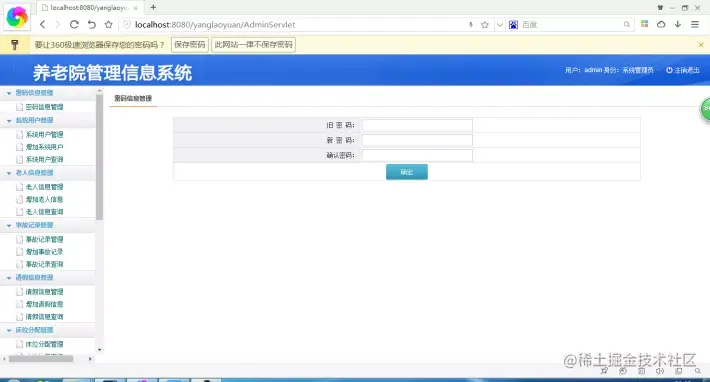Click the sidebar scroll-up arrow
The width and height of the screenshot is (710, 382).
click(100, 91)
